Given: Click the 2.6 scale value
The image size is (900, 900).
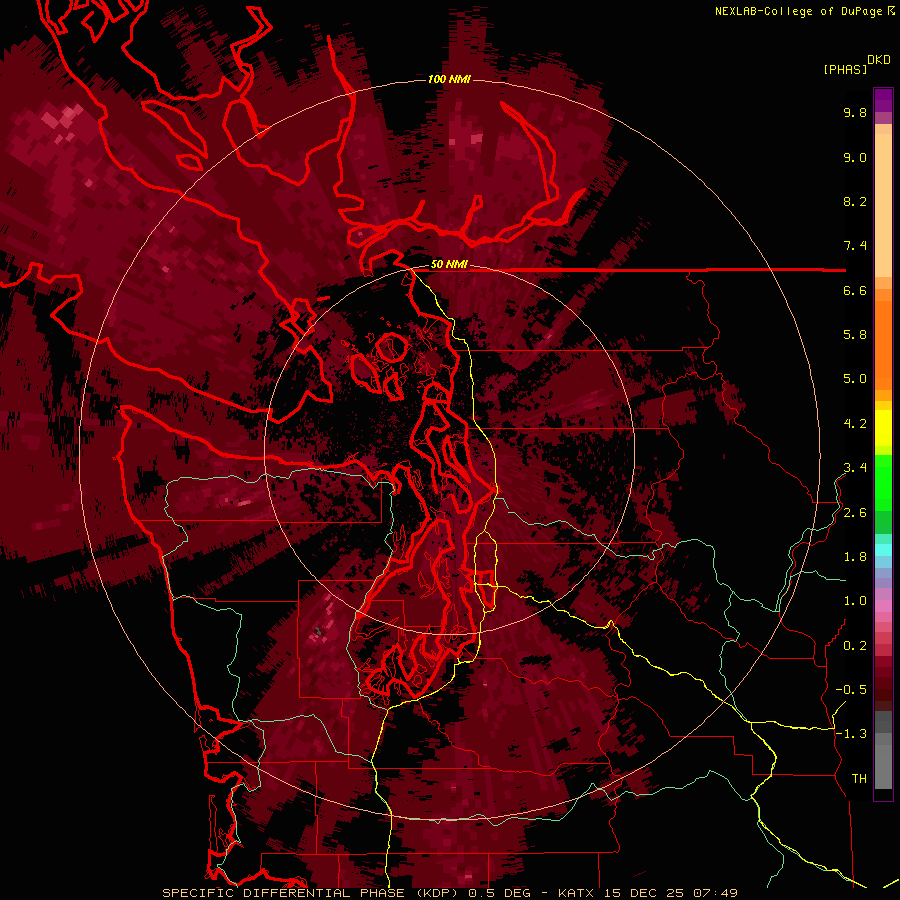Looking at the screenshot, I should tap(855, 513).
